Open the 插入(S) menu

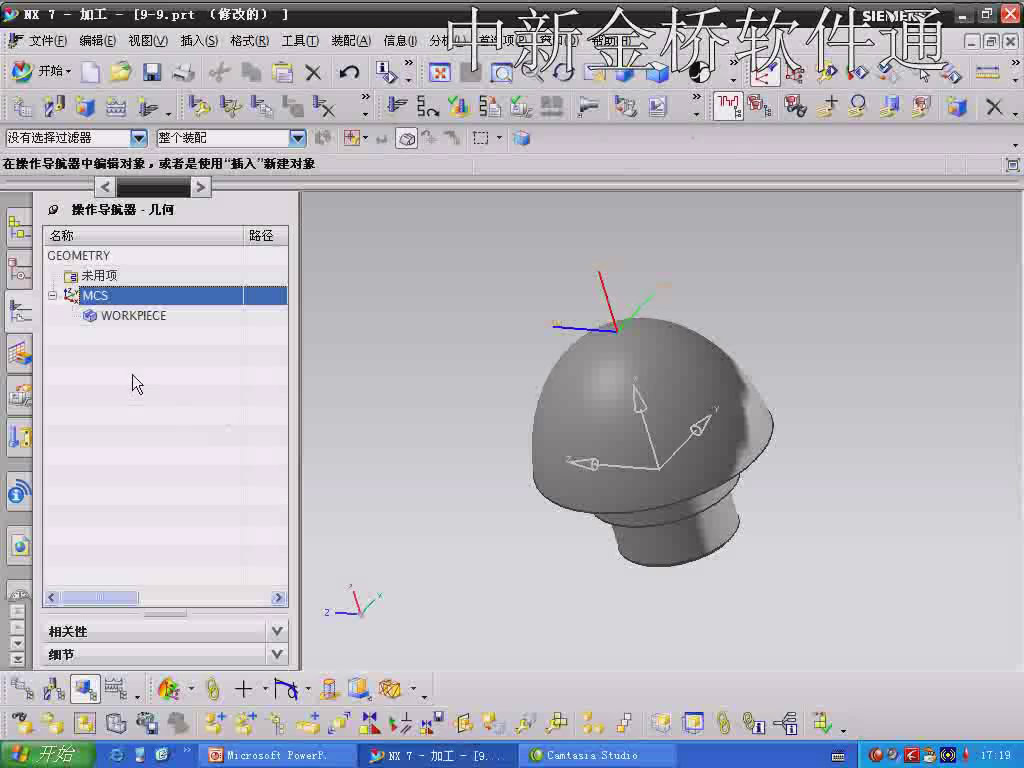[x=199, y=41]
